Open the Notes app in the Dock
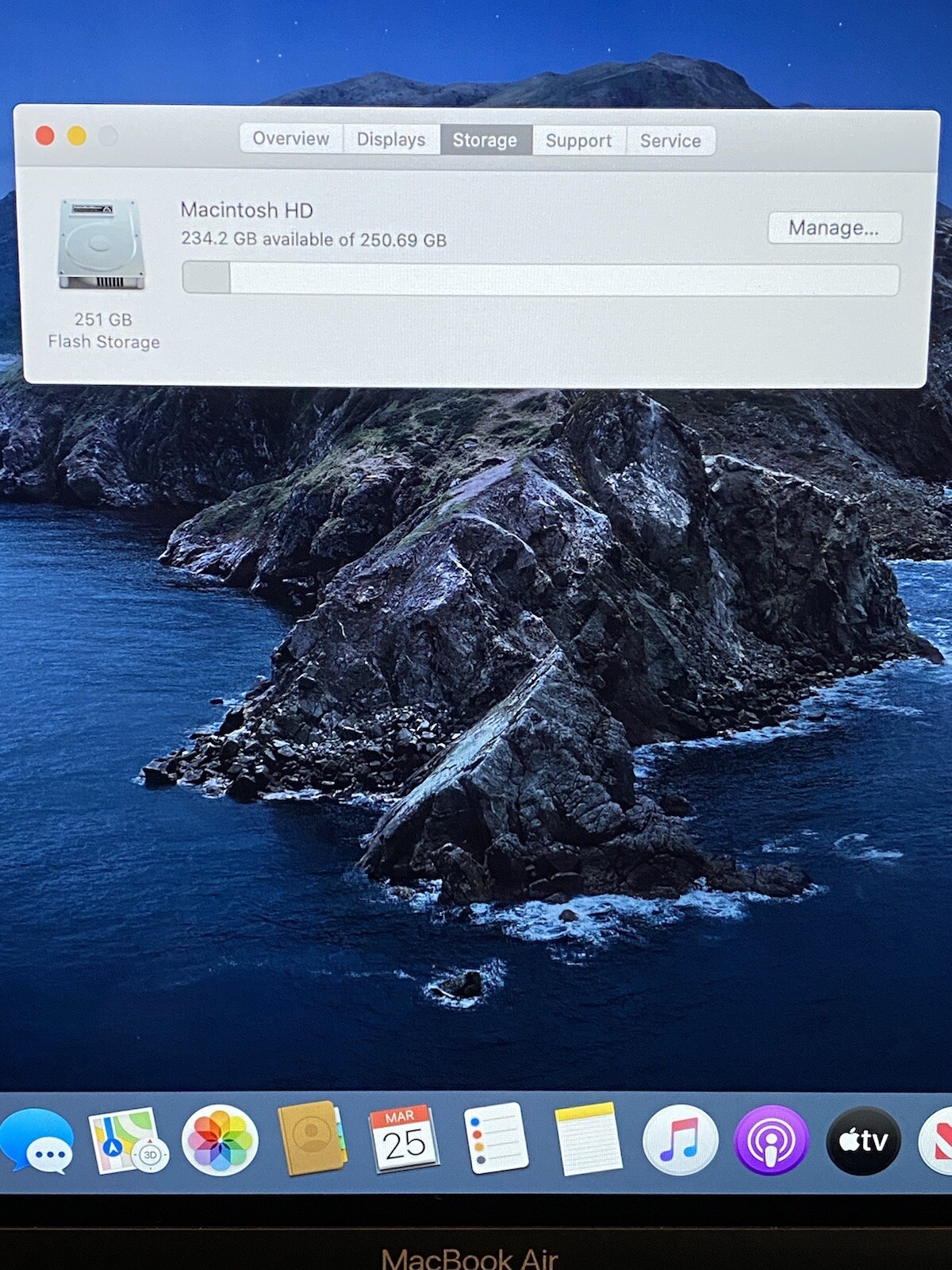The image size is (952, 1270). 588,1139
